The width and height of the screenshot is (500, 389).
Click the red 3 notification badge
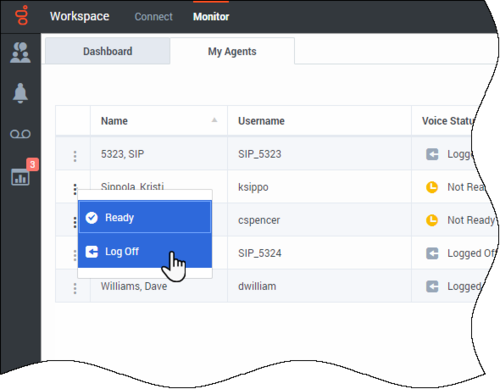32,164
